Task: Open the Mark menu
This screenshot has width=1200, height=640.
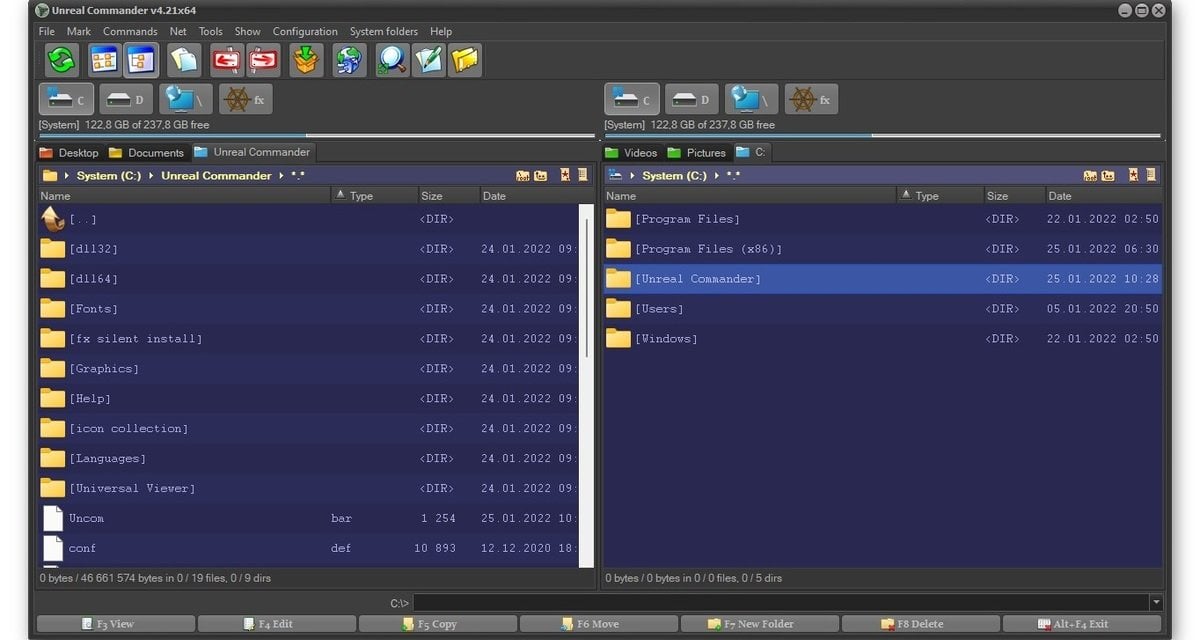Action: [x=79, y=31]
